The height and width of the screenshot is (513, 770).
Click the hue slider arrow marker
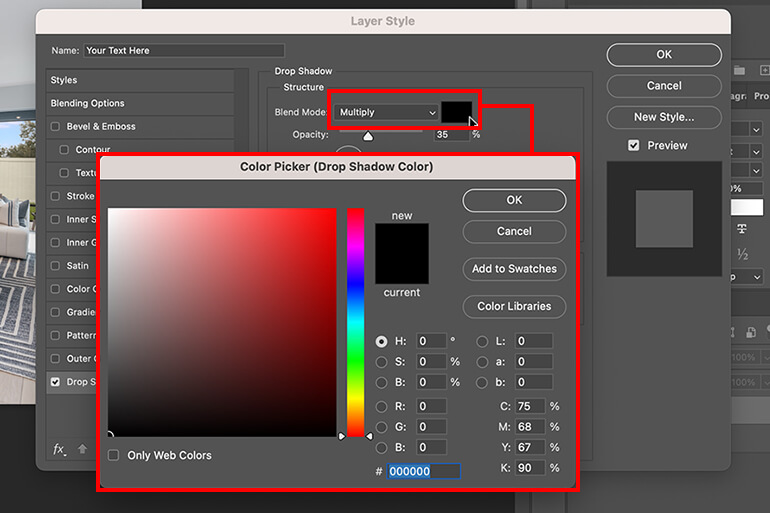369,435
